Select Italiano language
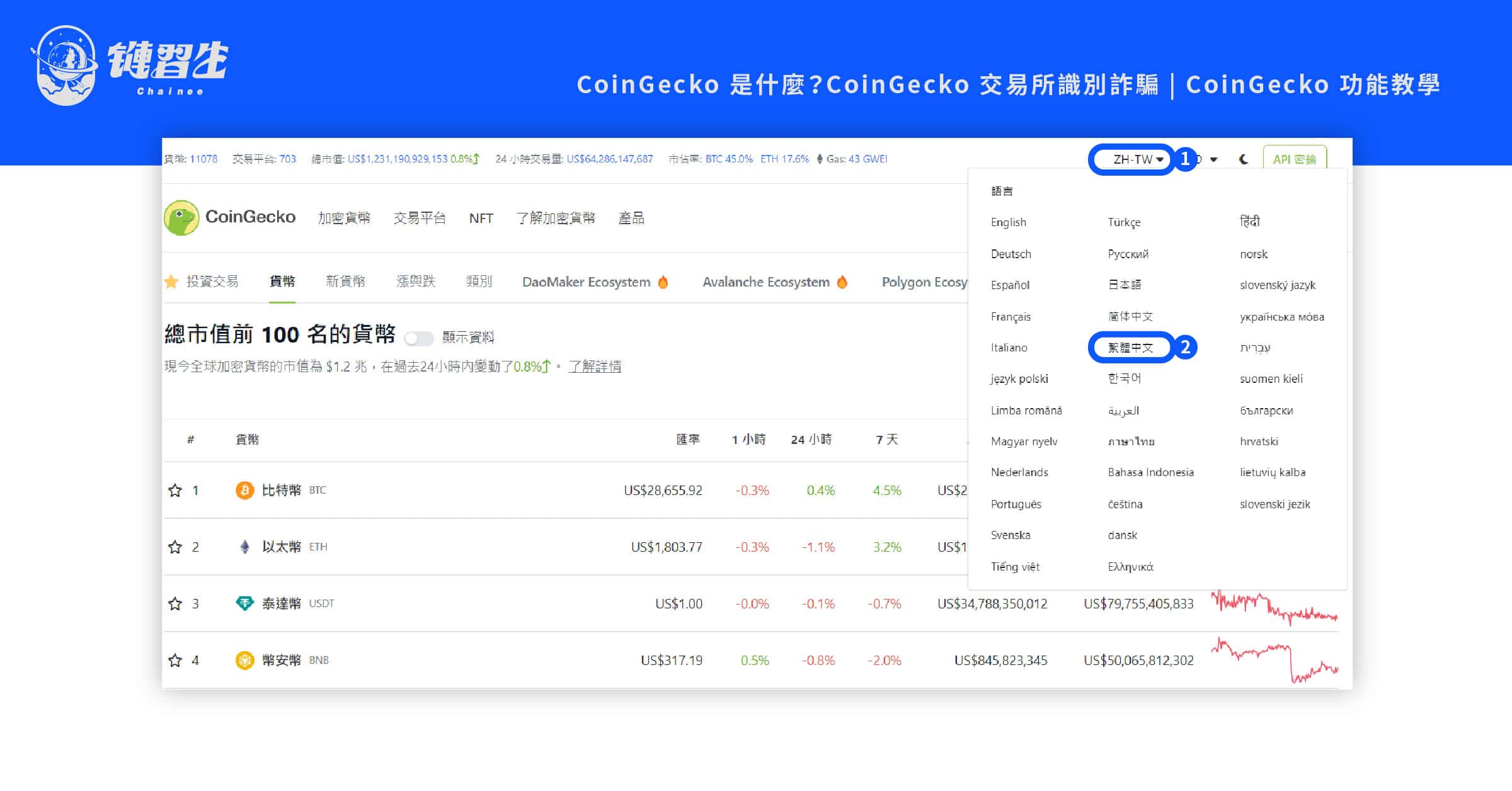This screenshot has height=791, width=1512. point(1009,348)
